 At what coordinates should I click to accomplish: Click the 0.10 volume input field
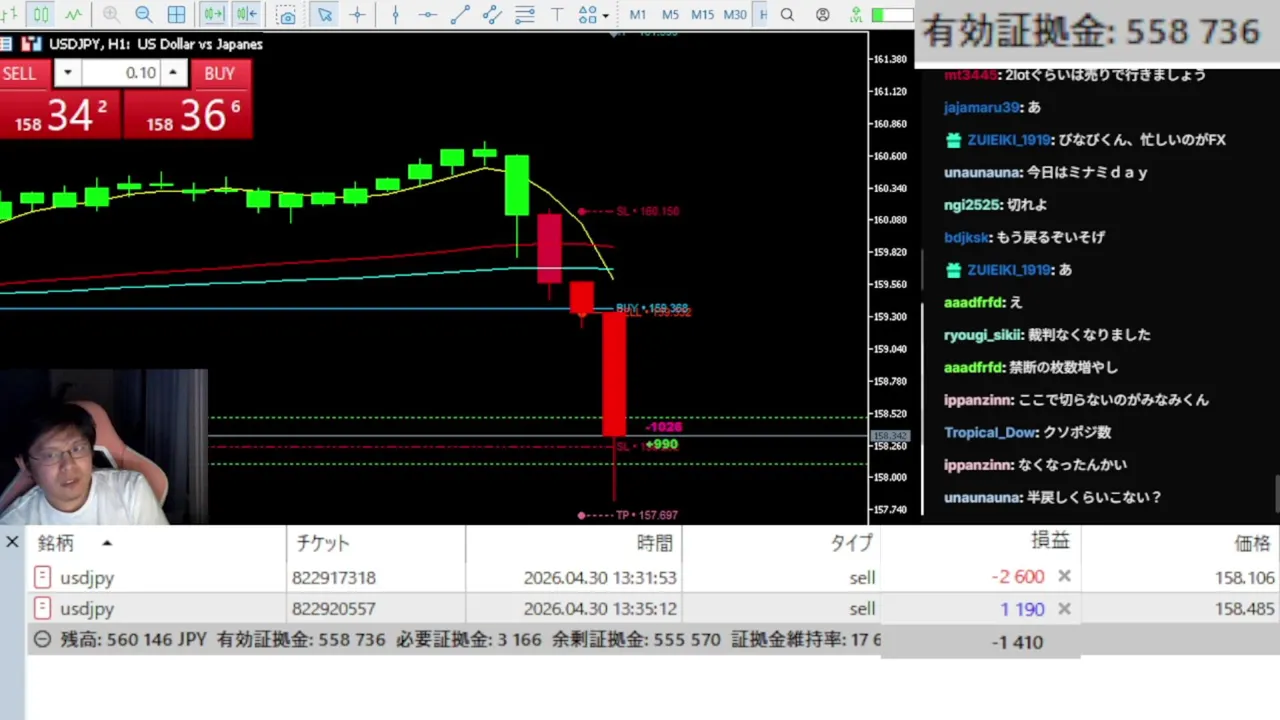tap(120, 73)
